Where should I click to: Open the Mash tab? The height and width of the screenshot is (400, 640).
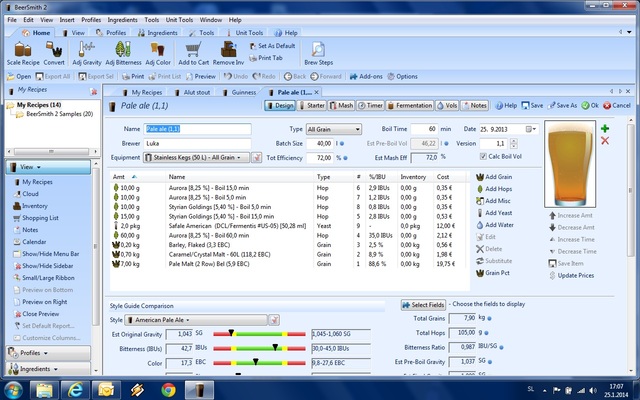point(341,106)
